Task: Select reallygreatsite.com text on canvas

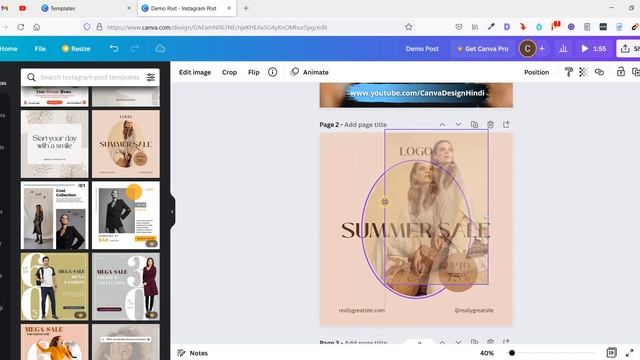Action: [362, 310]
